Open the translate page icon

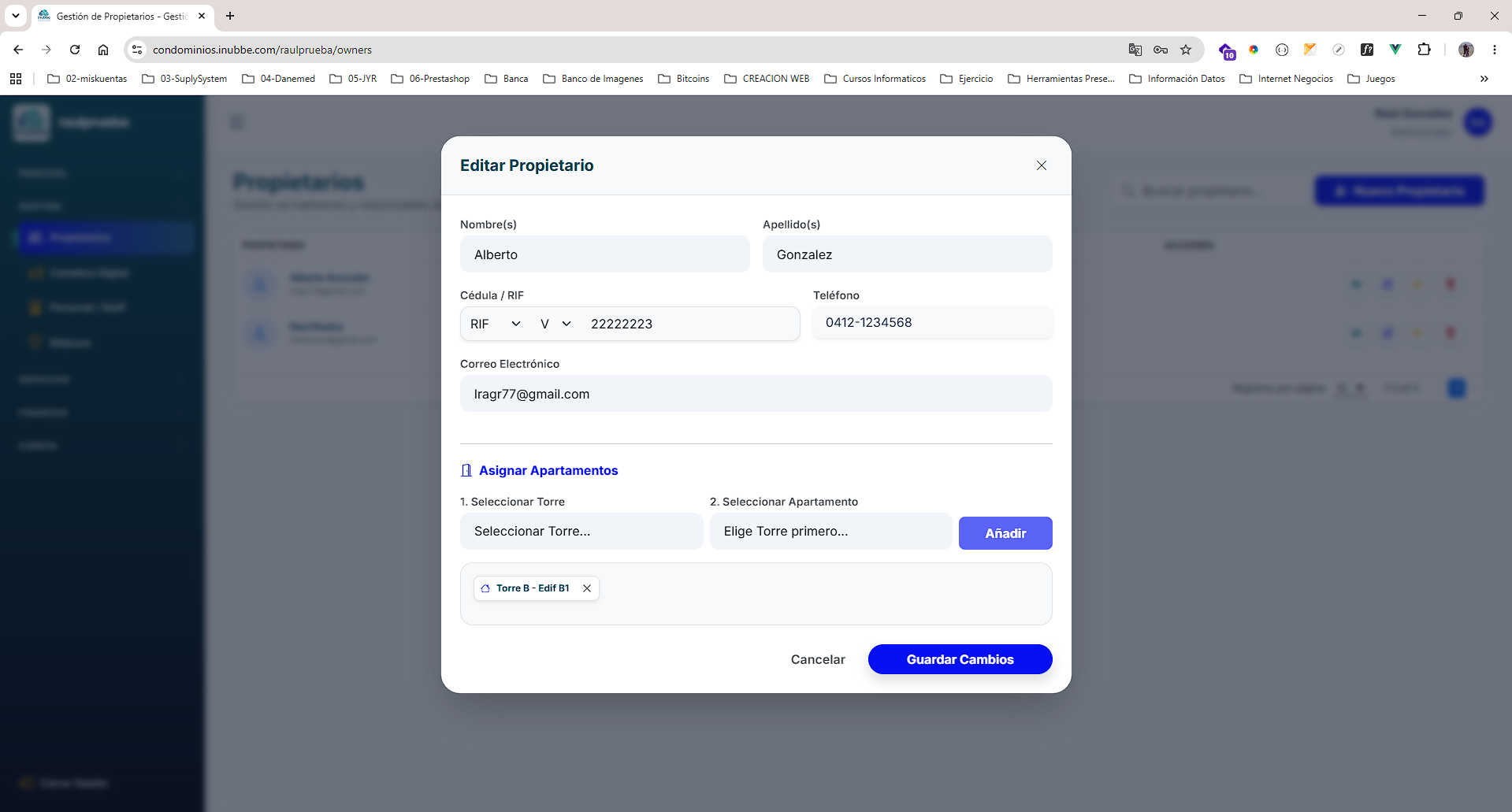(x=1135, y=50)
